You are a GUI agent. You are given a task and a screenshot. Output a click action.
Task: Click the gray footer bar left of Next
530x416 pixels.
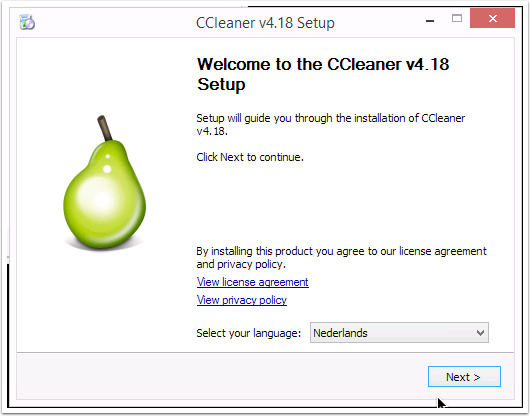[x=222, y=376]
